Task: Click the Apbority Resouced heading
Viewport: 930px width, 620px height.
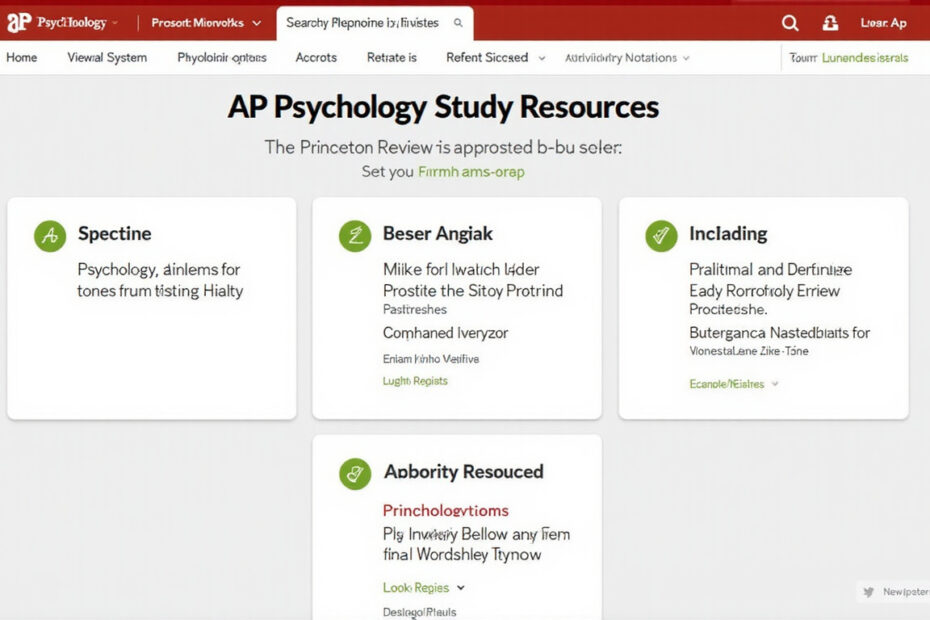Action: tap(463, 472)
